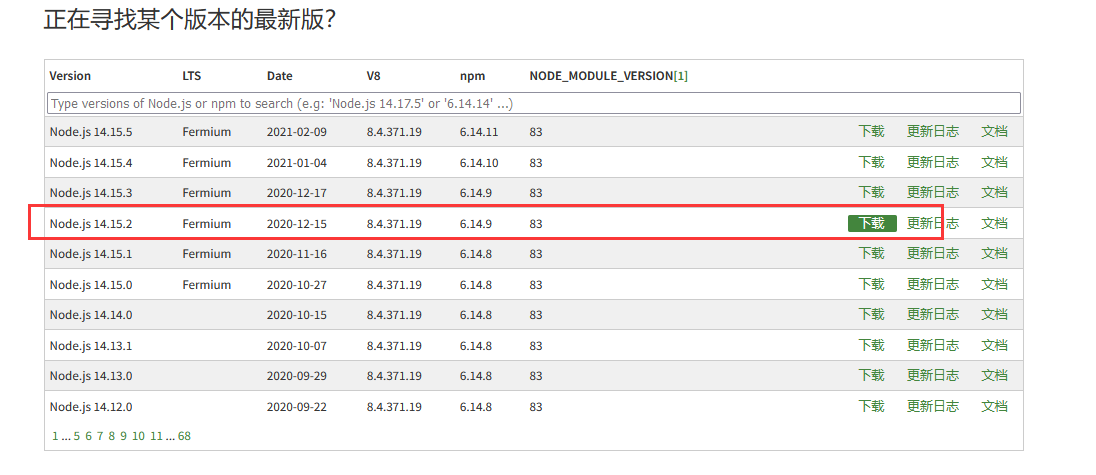Image resolution: width=1096 pixels, height=475 pixels.
Task: Download Node.js 14.15.1
Action: point(872,254)
